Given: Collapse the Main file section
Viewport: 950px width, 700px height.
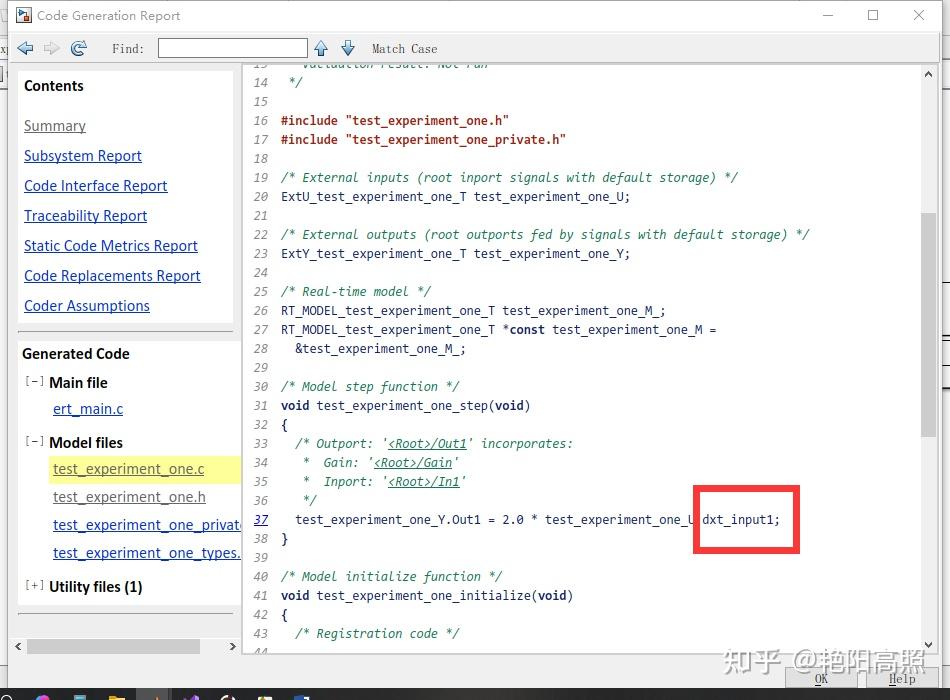Looking at the screenshot, I should click(x=33, y=381).
